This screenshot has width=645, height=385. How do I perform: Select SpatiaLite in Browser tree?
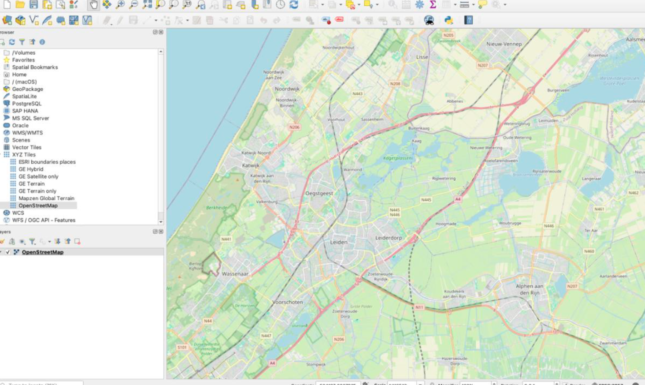point(24,96)
